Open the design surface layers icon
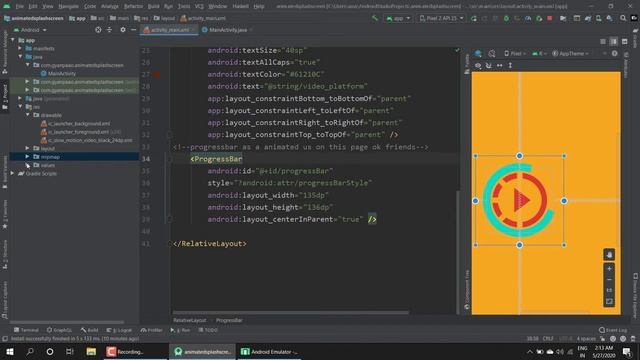 478,53
